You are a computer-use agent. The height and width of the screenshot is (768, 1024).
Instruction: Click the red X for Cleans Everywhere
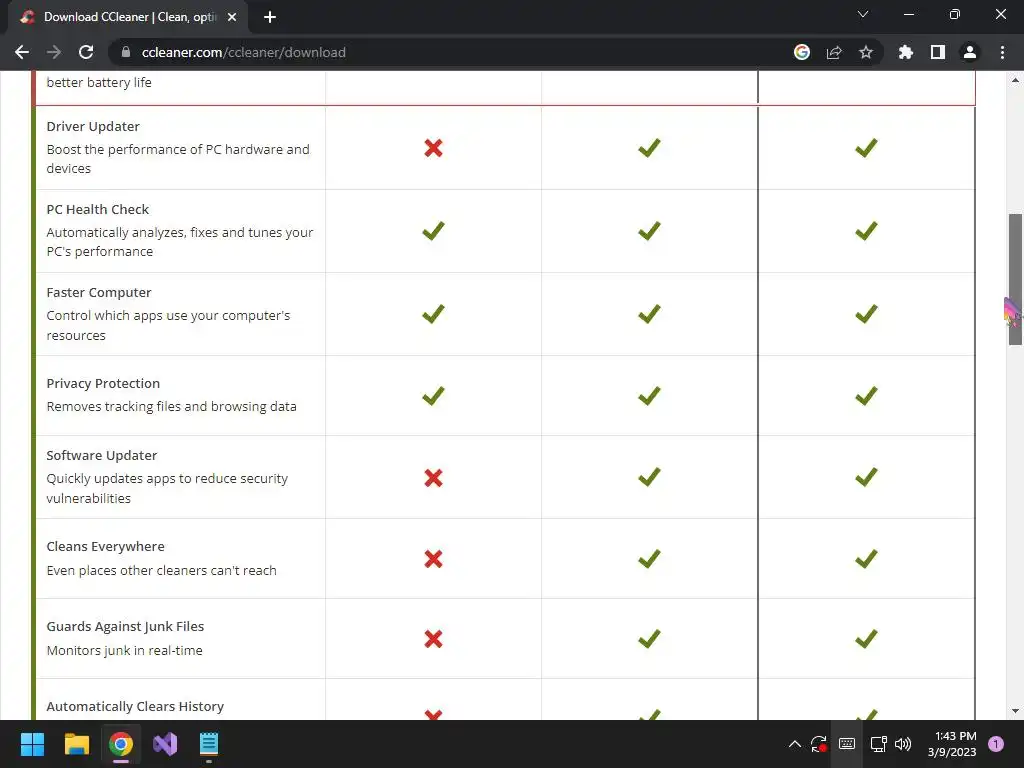click(x=434, y=559)
